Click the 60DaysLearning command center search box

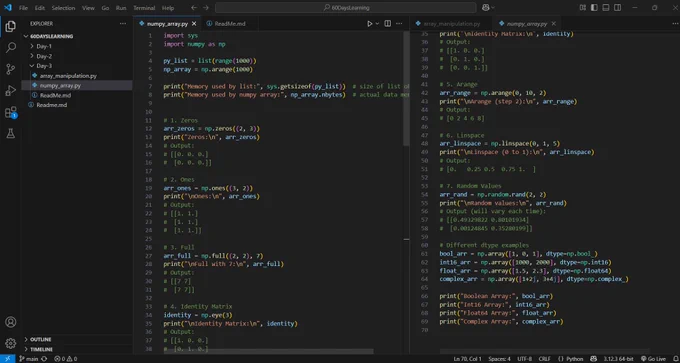coord(346,8)
